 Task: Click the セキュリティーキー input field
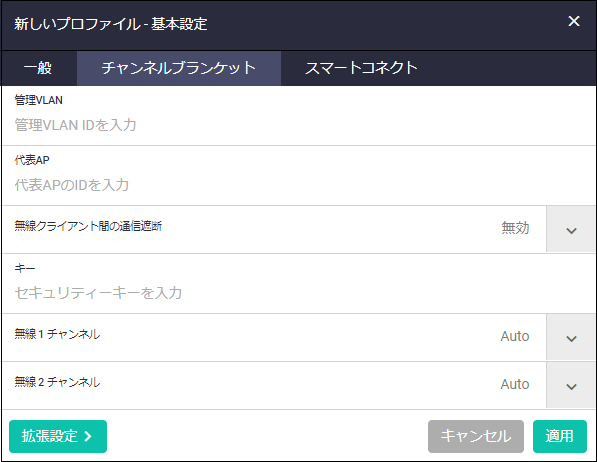298,293
